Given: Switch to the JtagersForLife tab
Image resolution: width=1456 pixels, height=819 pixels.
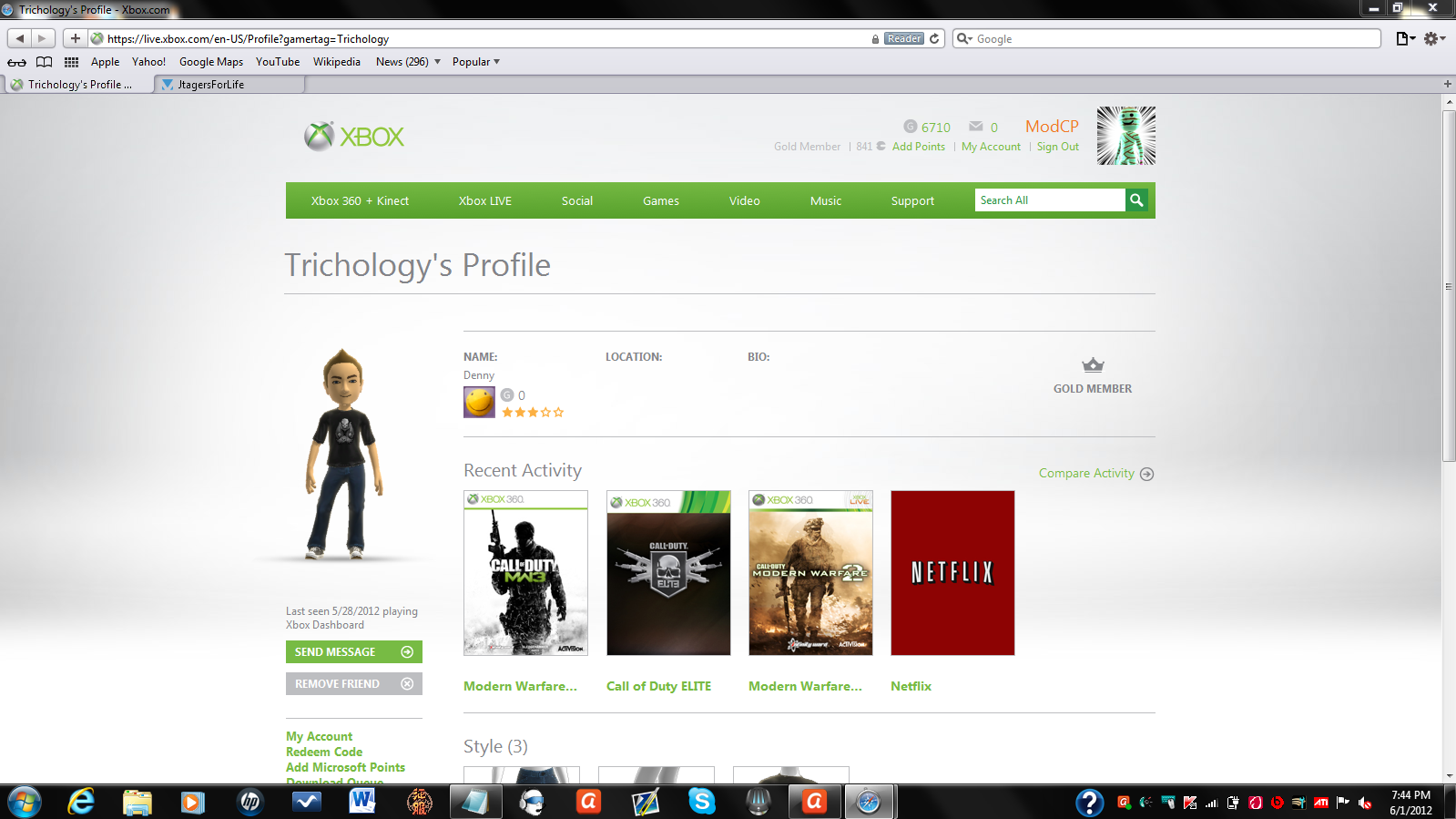Looking at the screenshot, I should (230, 85).
